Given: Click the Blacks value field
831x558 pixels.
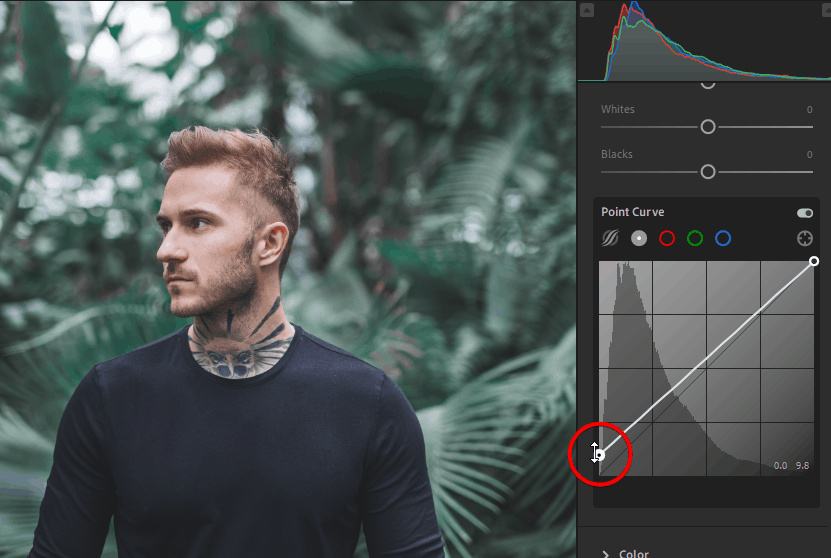Looking at the screenshot, I should pyautogui.click(x=809, y=155).
